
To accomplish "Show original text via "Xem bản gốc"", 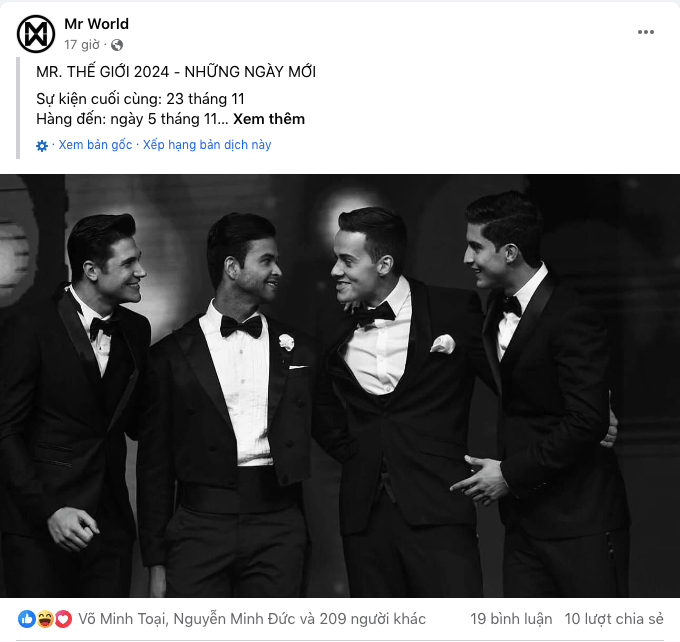I will coord(95,145).
